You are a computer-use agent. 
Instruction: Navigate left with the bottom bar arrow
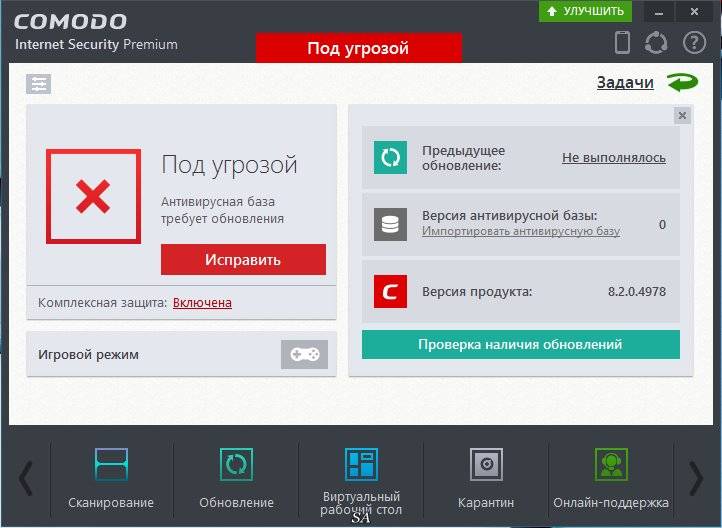click(26, 478)
